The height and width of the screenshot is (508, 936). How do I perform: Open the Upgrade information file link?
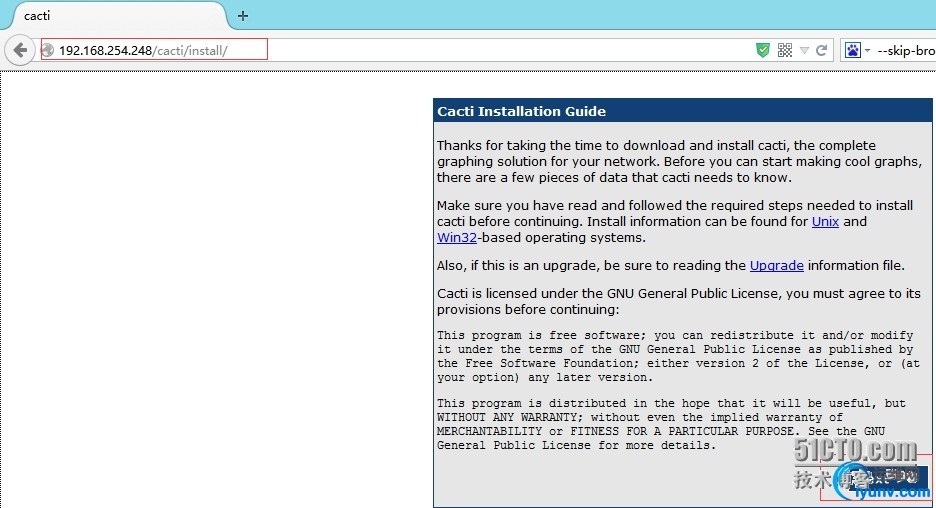click(x=777, y=266)
